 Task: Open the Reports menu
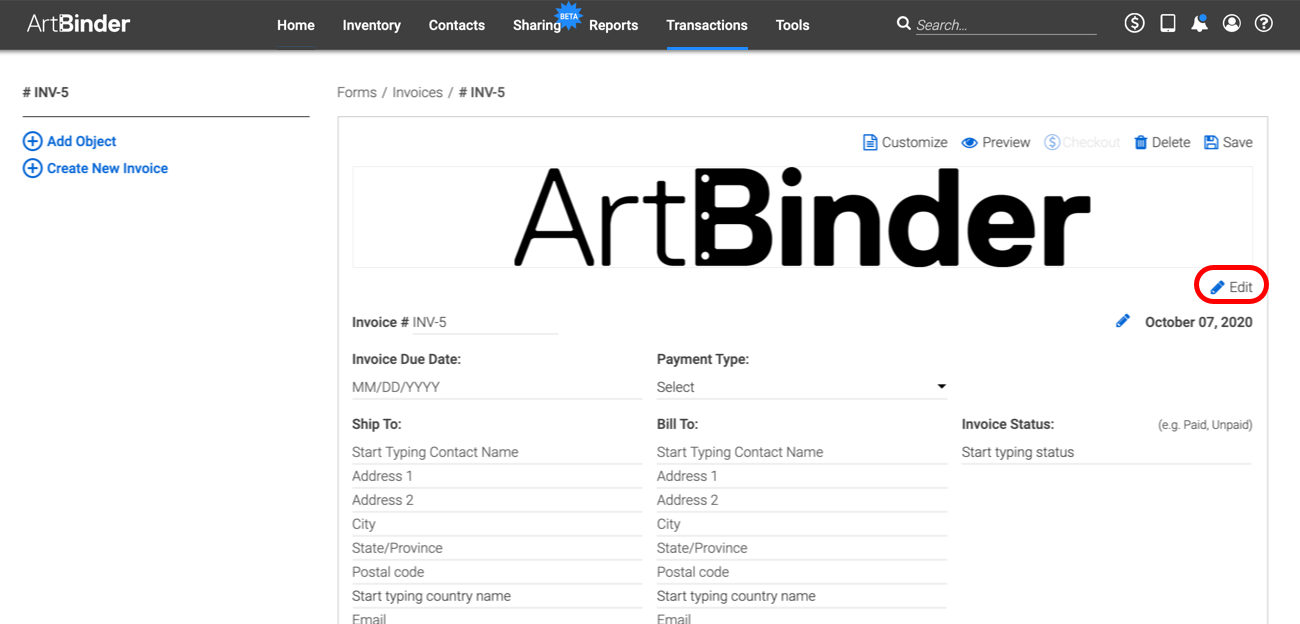pos(613,25)
